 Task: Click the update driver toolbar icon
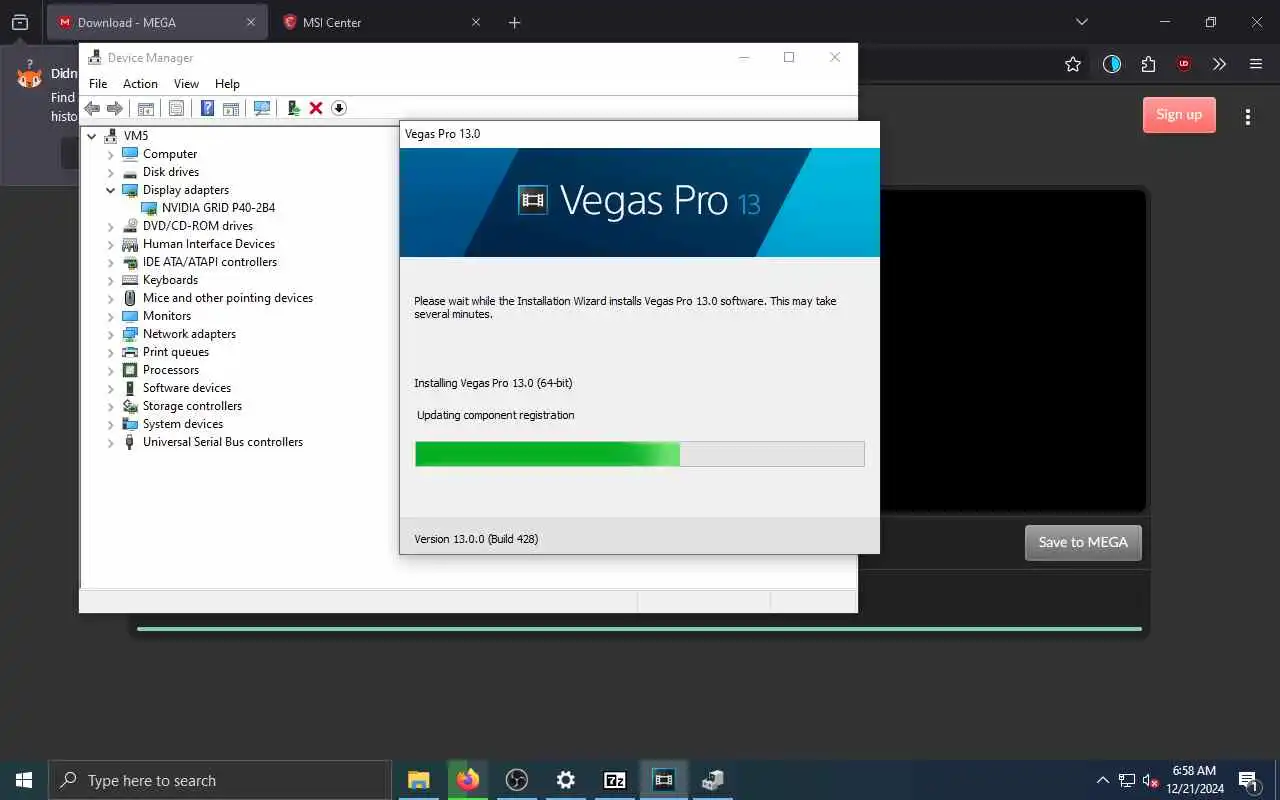(293, 108)
